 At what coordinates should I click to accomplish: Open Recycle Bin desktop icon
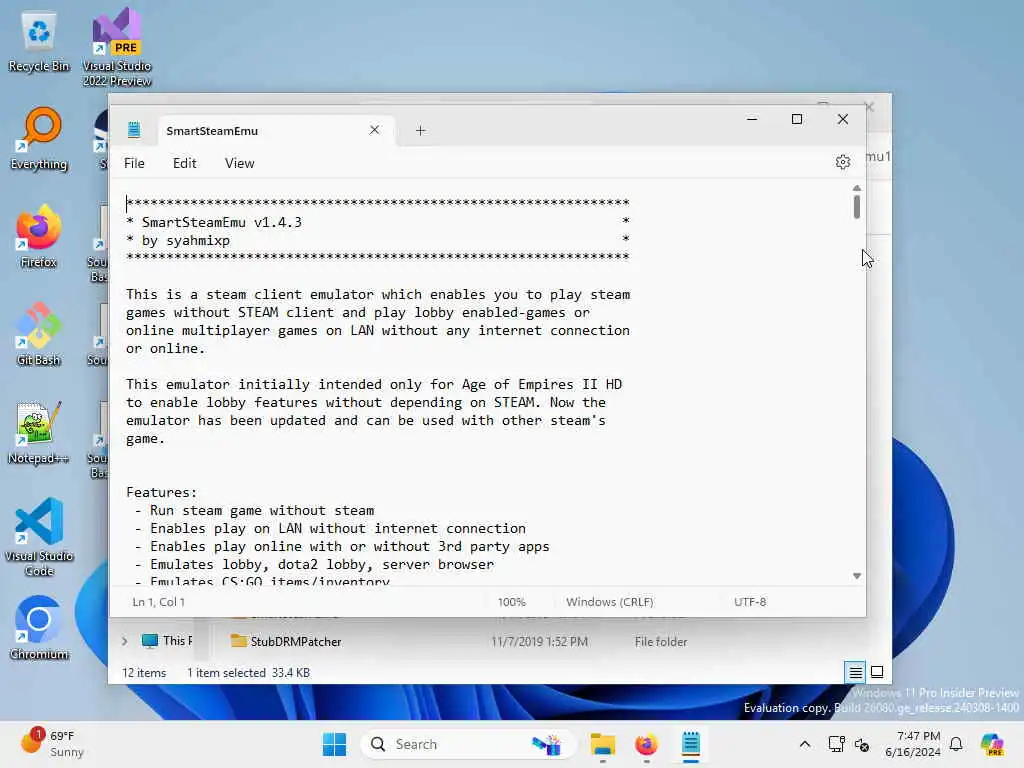(39, 42)
